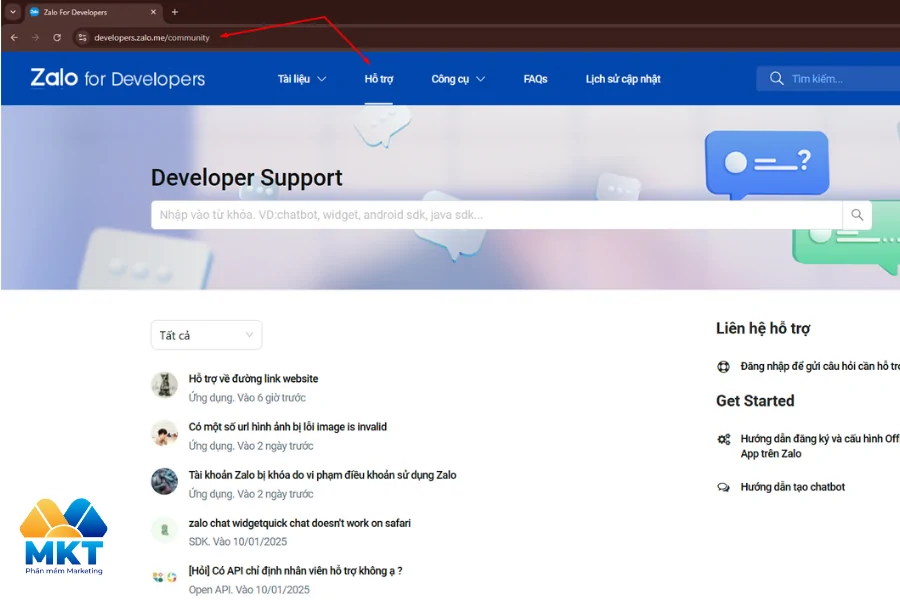Viewport: 900px width, 600px height.
Task: Close the Zalo For Developers tab
Action: point(153,11)
